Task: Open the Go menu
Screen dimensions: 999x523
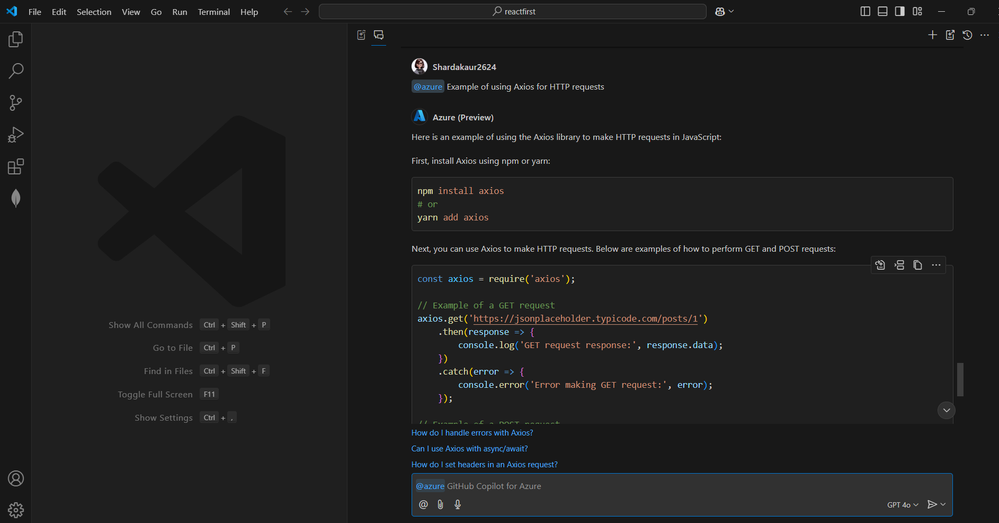Action: (x=156, y=11)
